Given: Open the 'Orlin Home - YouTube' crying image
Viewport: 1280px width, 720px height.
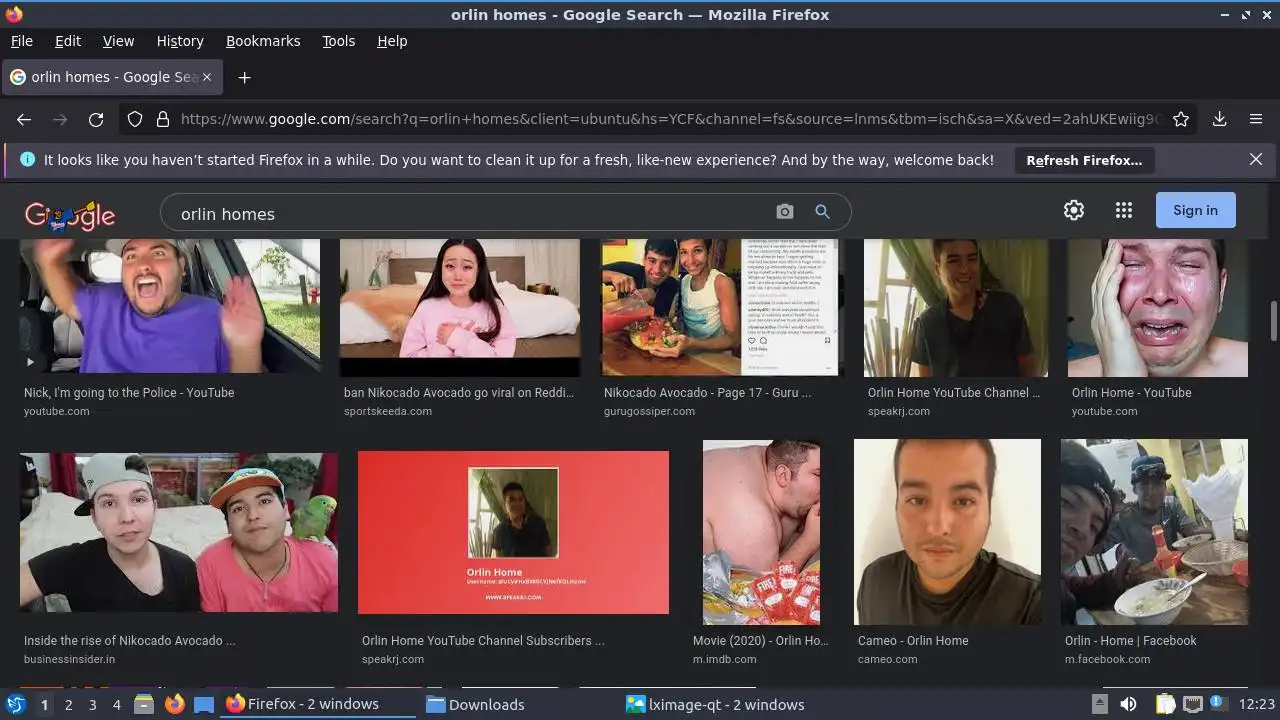Looking at the screenshot, I should 1158,307.
